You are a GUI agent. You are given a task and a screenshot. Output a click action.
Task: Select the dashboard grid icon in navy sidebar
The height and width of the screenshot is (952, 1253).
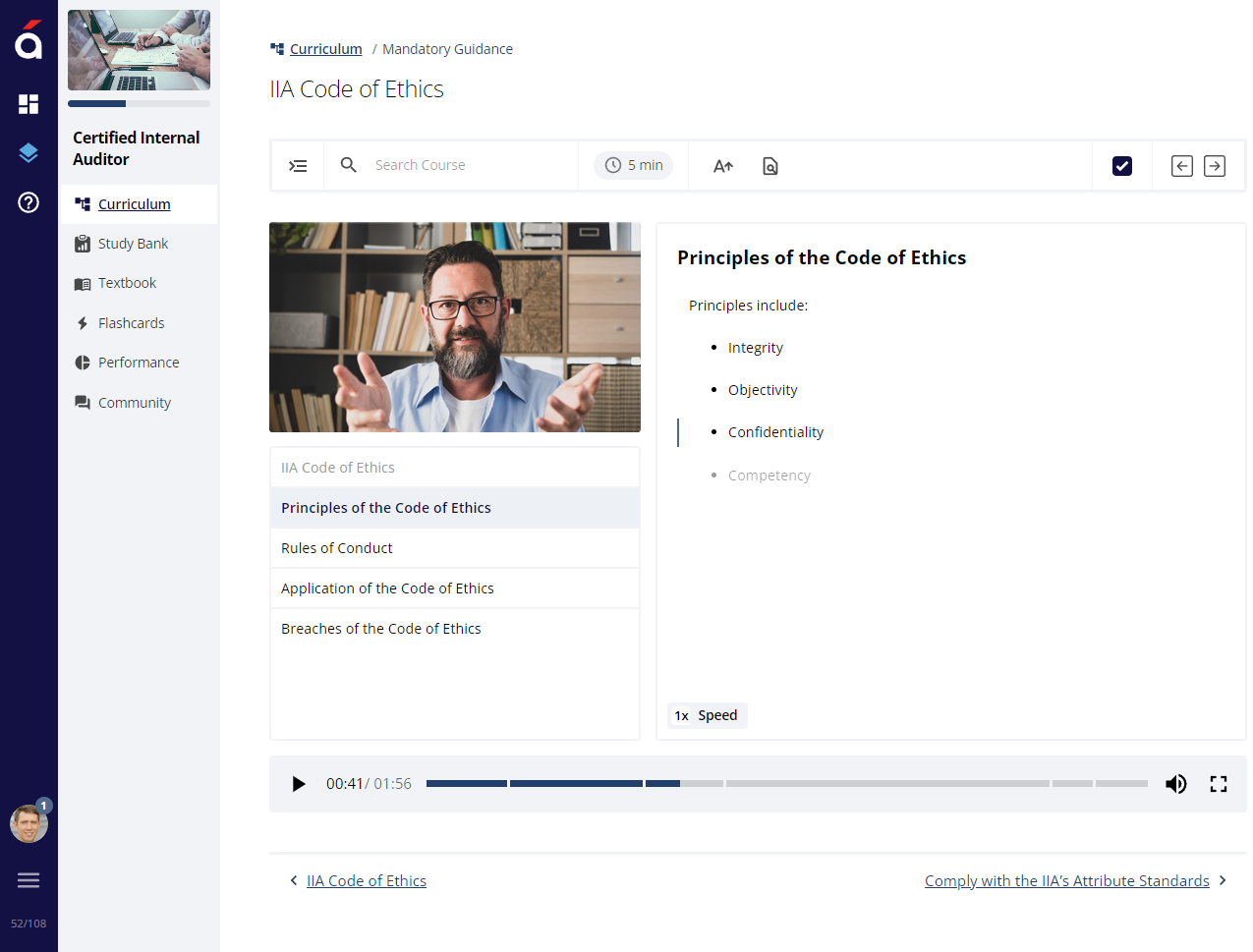point(28,103)
